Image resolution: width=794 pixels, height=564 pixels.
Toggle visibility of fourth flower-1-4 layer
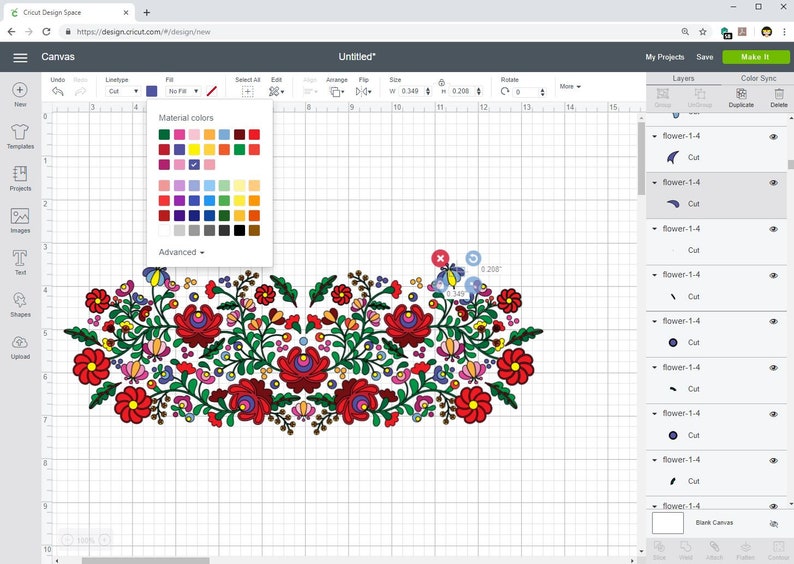pos(773,275)
